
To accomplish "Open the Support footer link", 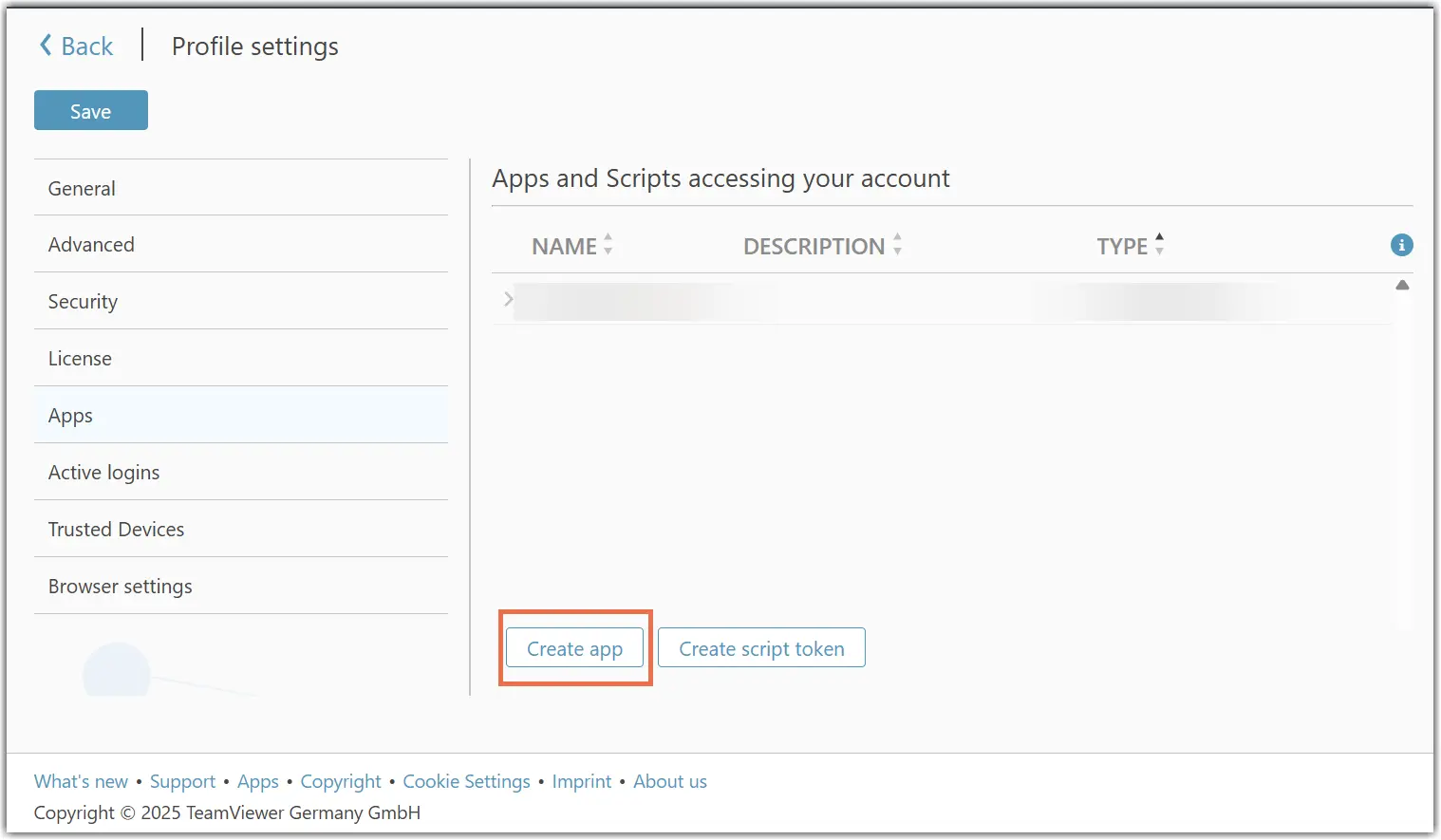I will (x=182, y=781).
